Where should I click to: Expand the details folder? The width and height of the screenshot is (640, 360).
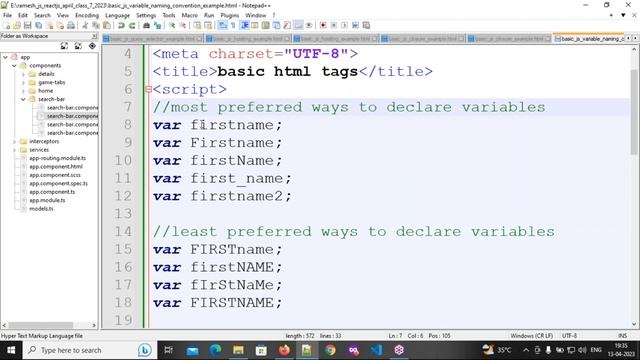coord(23,74)
